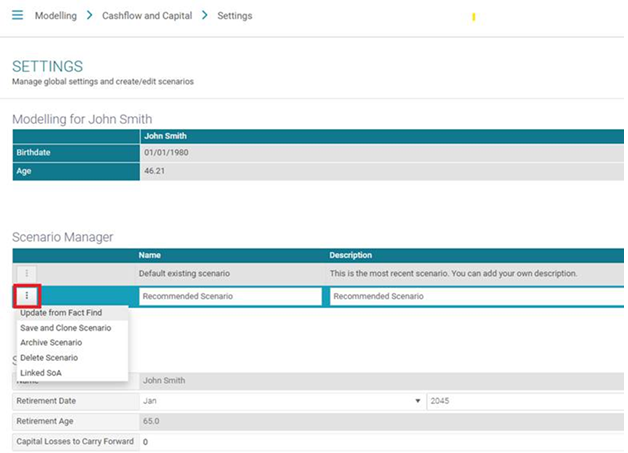This screenshot has width=628, height=453.
Task: Choose Save and Clone Scenario
Action: [x=65, y=328]
